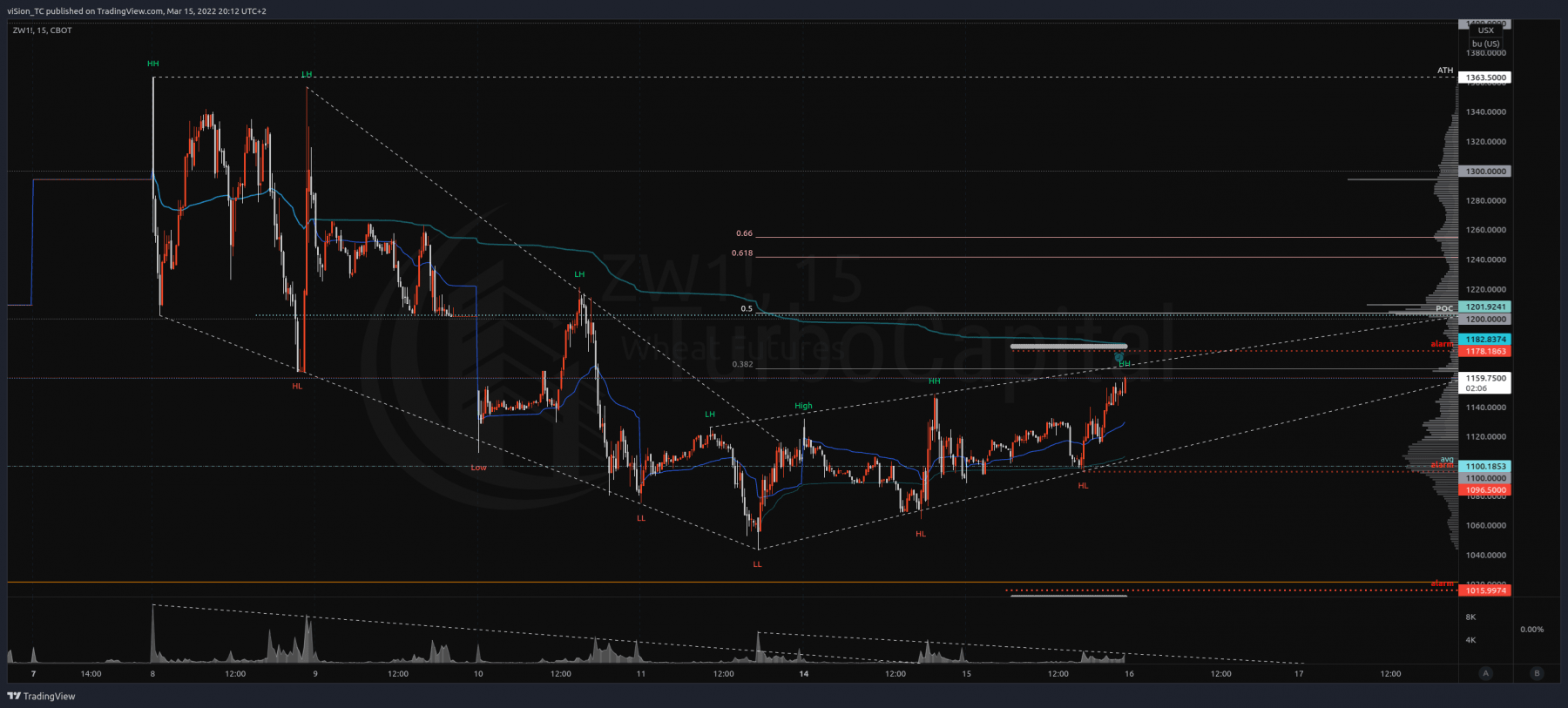This screenshot has width=1568, height=708.
Task: Select the 0.5 Fibonacci level label
Action: coord(747,309)
